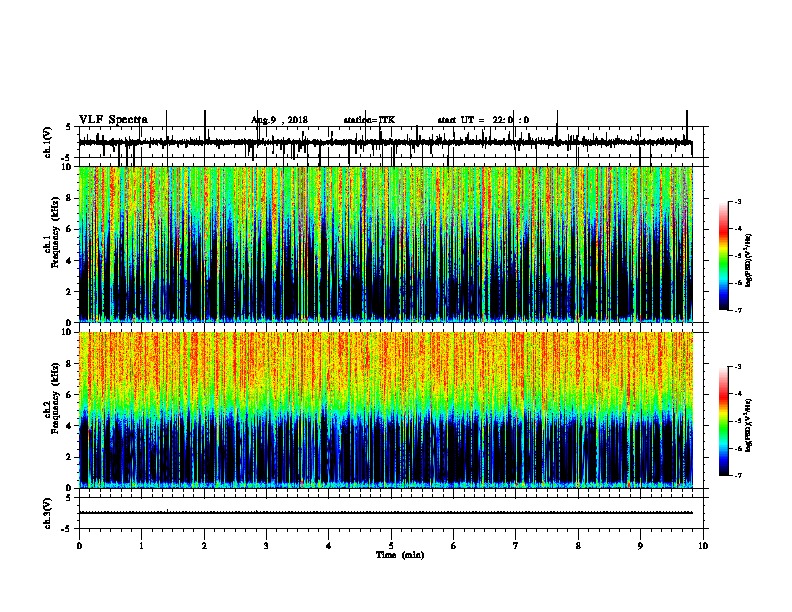
Task: Click the "7" tick on the time axis
Action: tap(516, 546)
